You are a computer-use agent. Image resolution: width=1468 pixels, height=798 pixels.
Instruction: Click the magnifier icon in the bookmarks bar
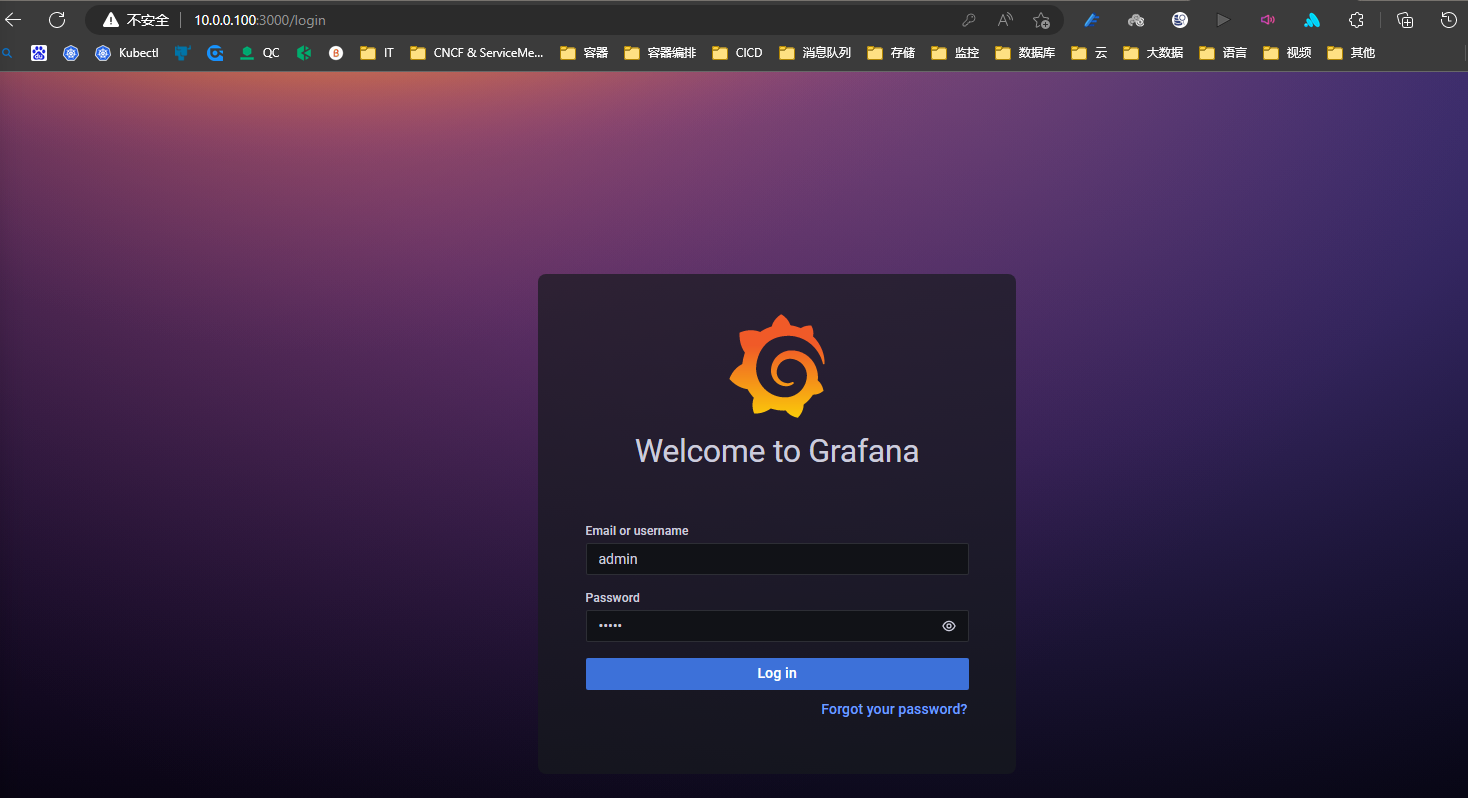[x=8, y=53]
